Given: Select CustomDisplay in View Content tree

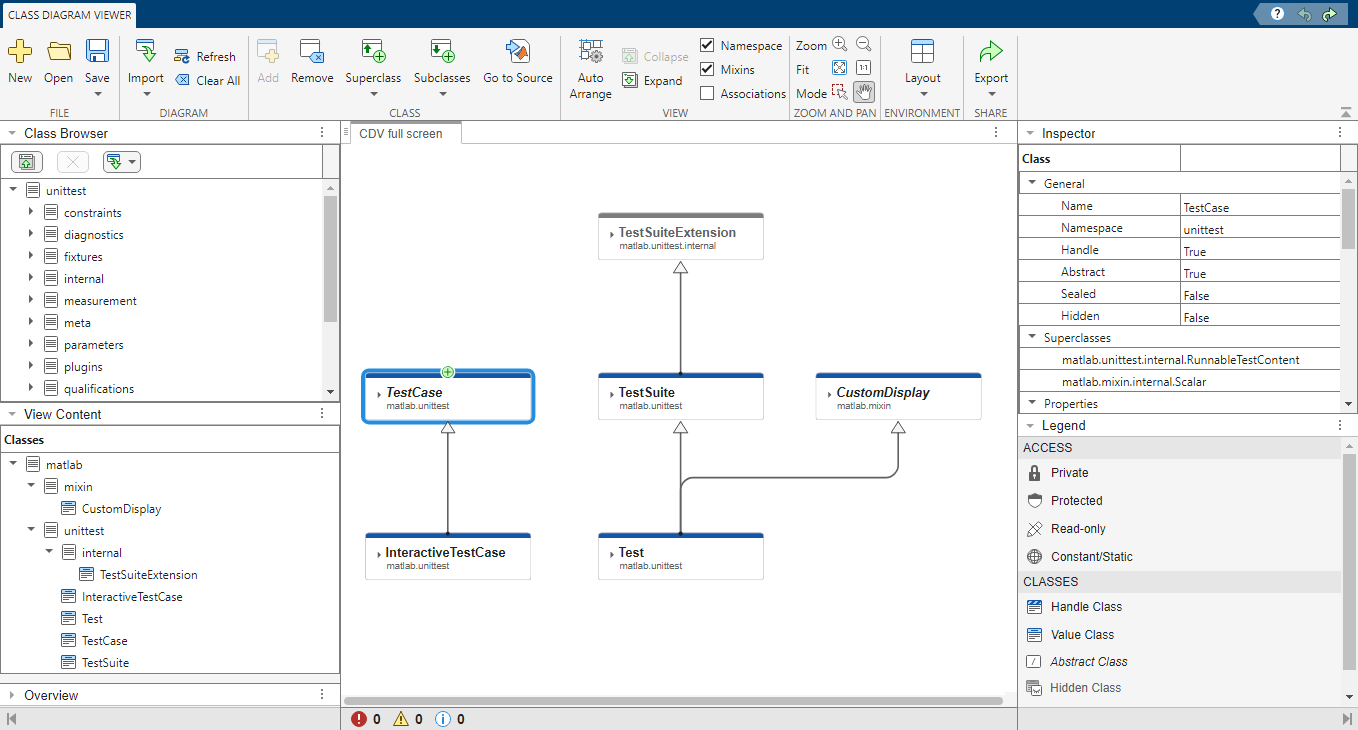Looking at the screenshot, I should 121,509.
